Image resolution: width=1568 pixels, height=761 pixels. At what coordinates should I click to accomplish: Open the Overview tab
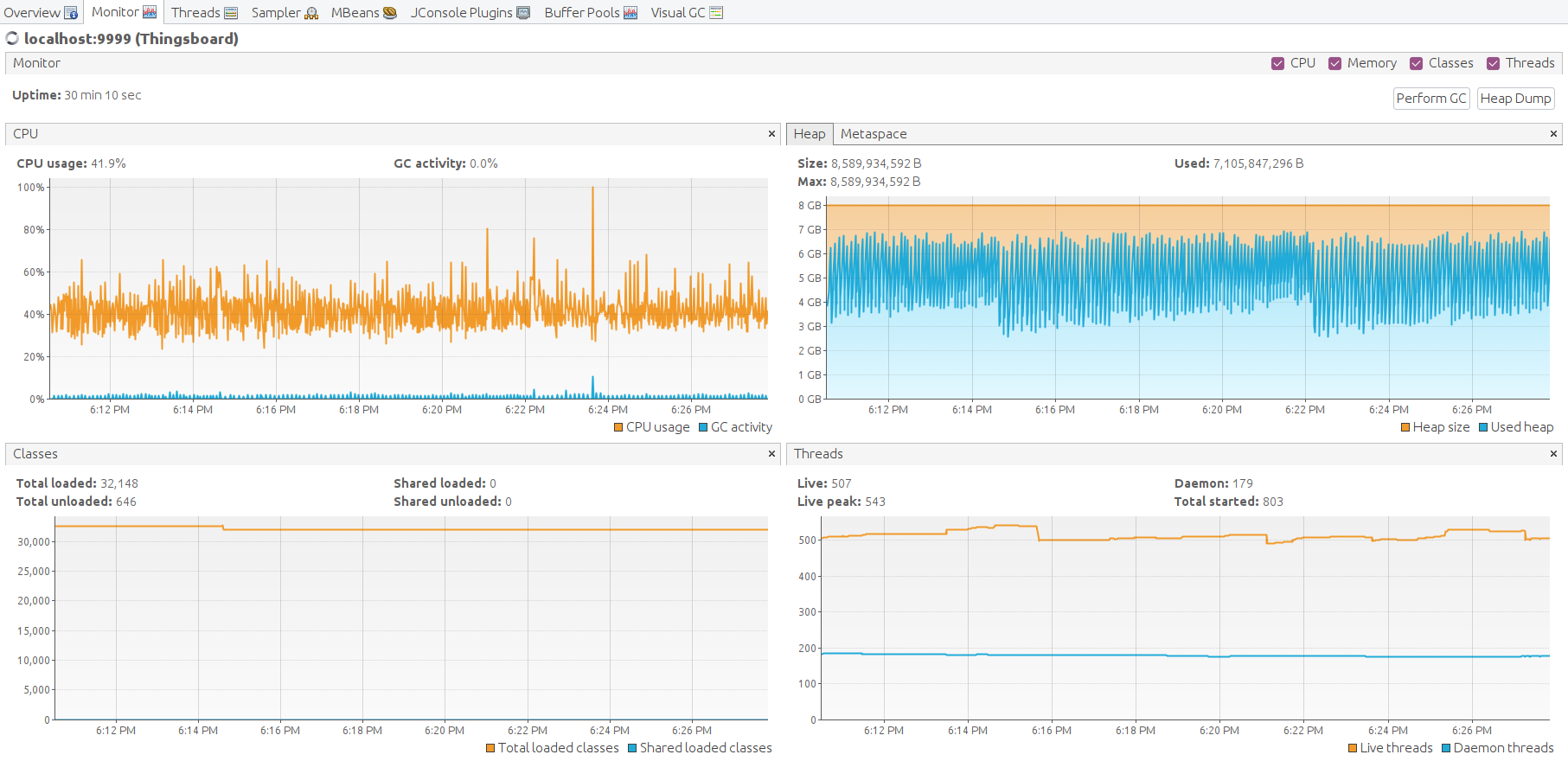click(x=40, y=12)
